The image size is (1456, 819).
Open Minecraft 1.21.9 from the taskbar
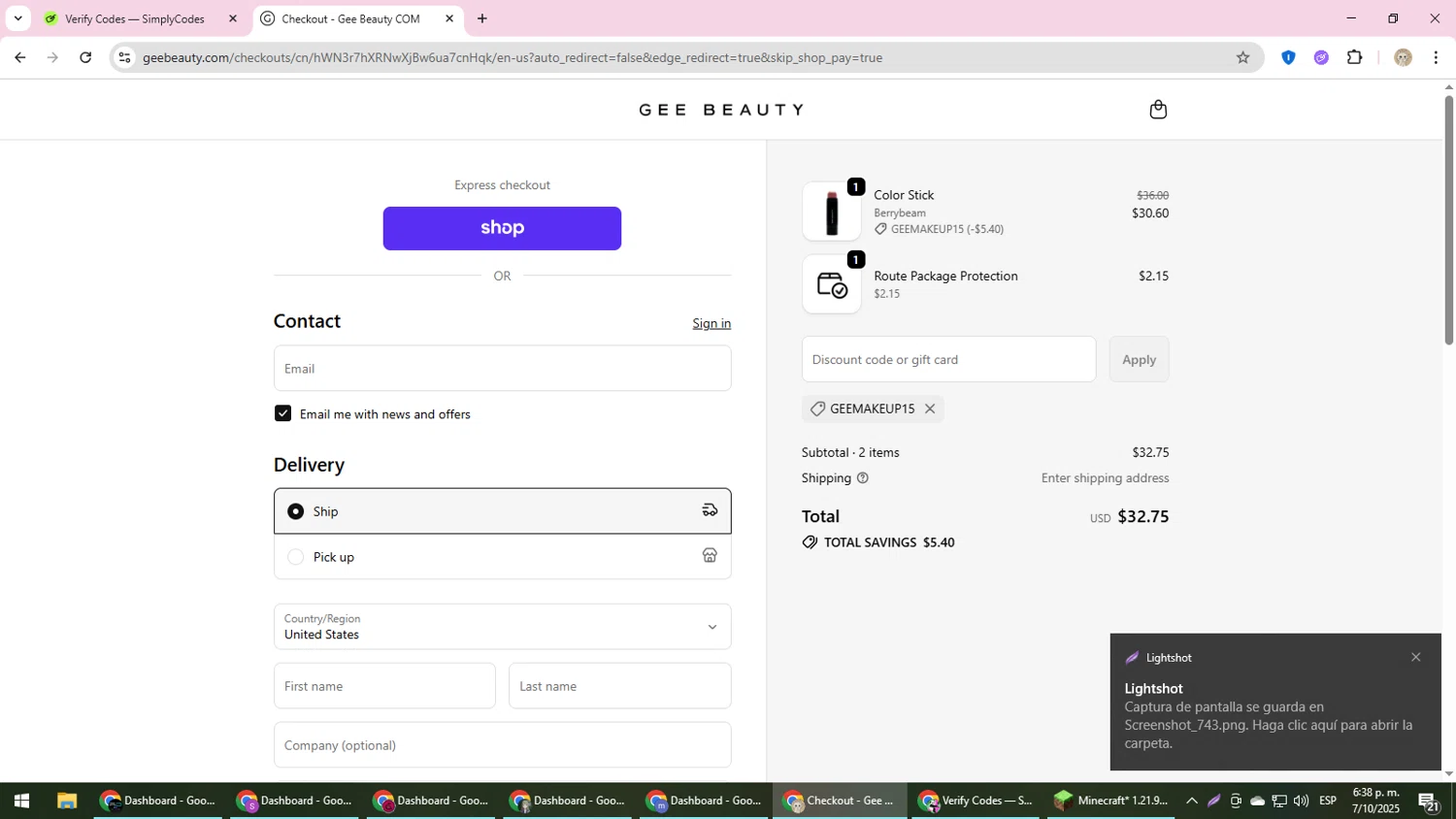pyautogui.click(x=1112, y=802)
